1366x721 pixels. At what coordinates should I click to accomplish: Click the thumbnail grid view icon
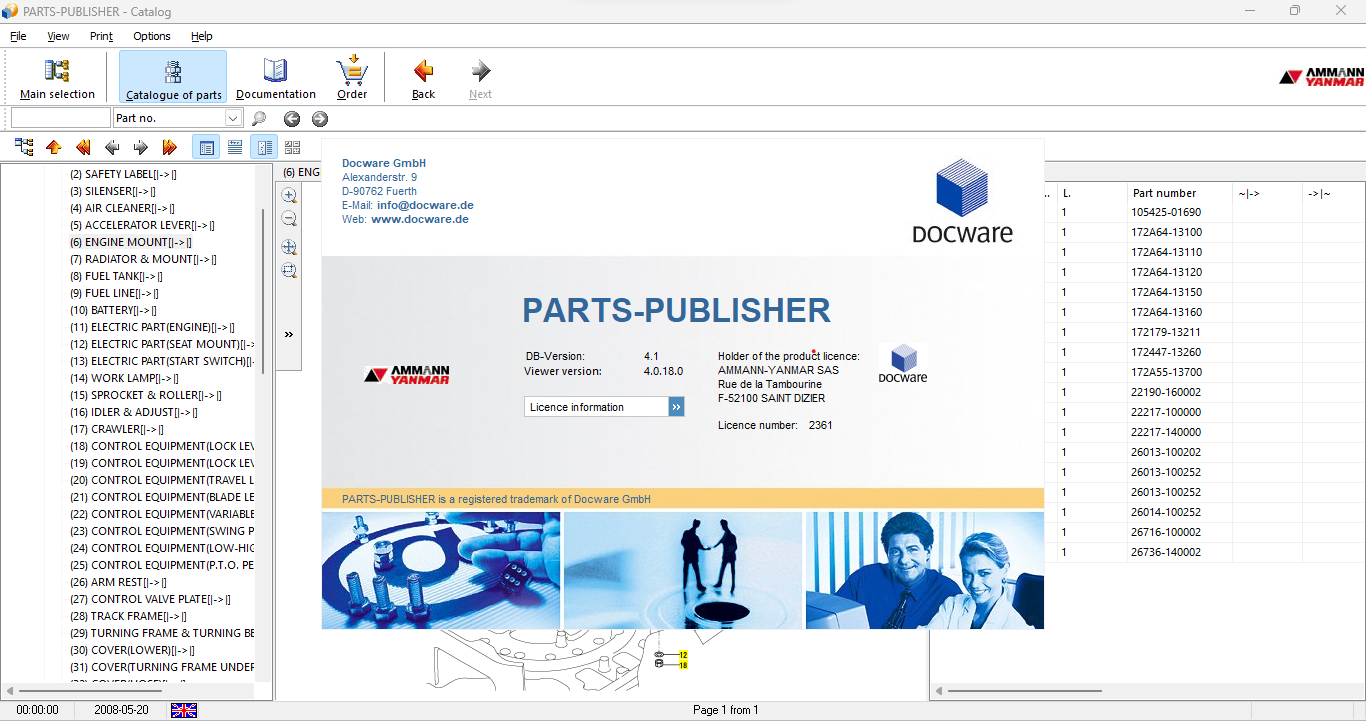[x=292, y=148]
